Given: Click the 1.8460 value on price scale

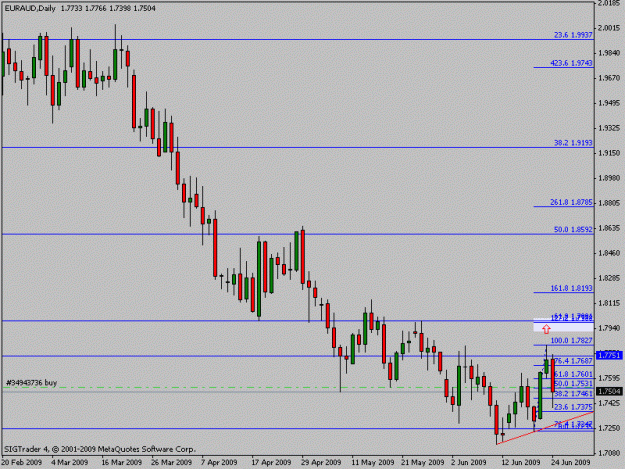Looking at the screenshot, I should [x=609, y=253].
